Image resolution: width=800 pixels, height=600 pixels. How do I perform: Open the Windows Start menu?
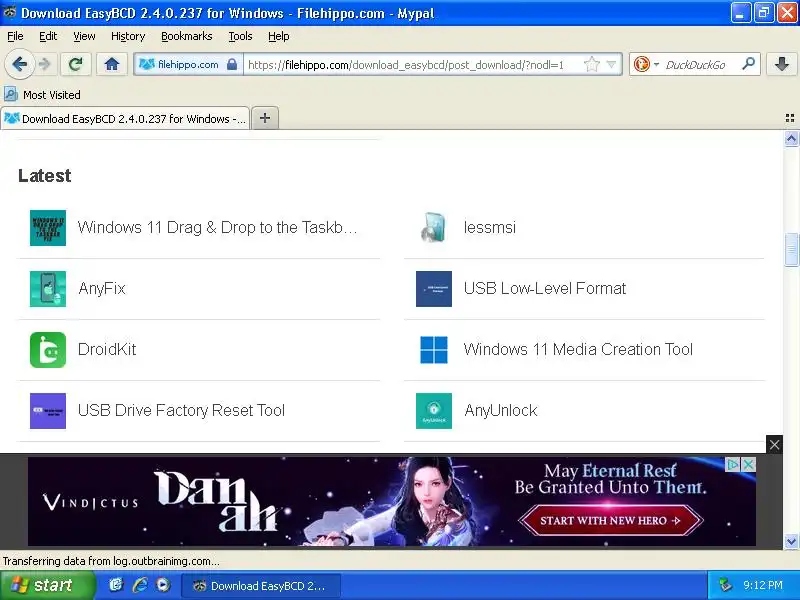point(48,585)
